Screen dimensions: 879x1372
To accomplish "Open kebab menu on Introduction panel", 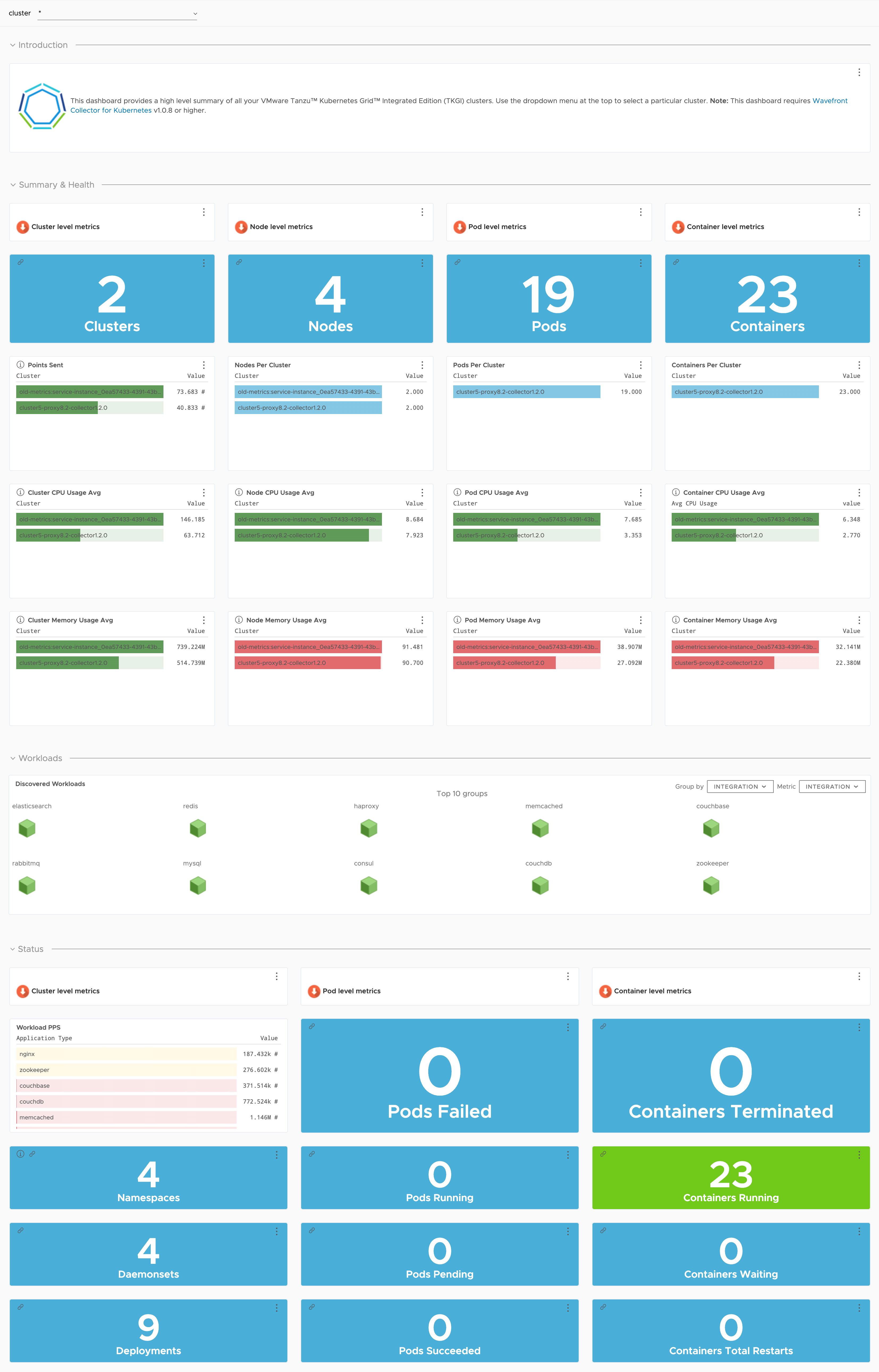I will tap(859, 73).
